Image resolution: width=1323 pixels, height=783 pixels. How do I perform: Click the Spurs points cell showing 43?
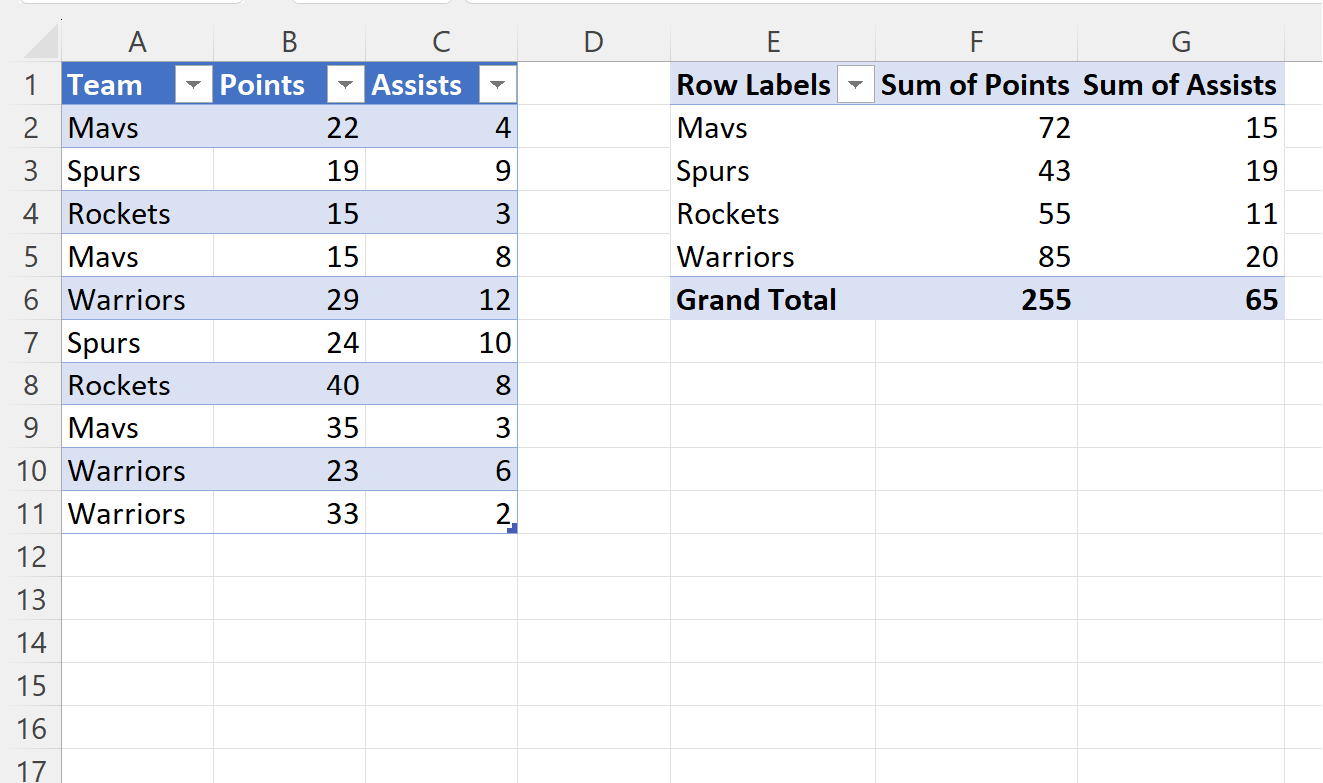[x=977, y=171]
